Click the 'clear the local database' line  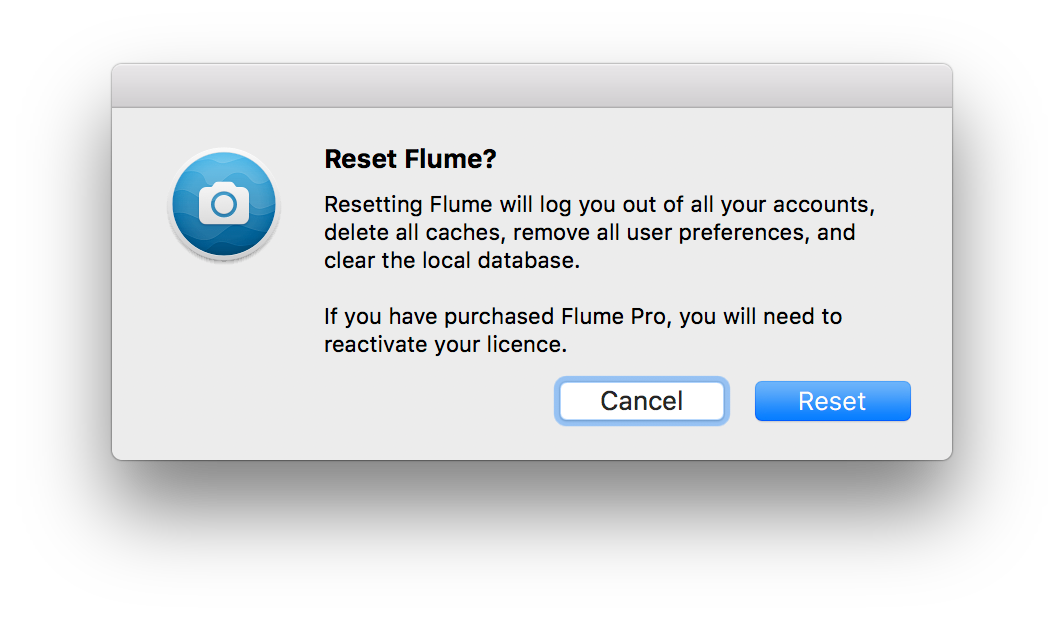tap(452, 260)
